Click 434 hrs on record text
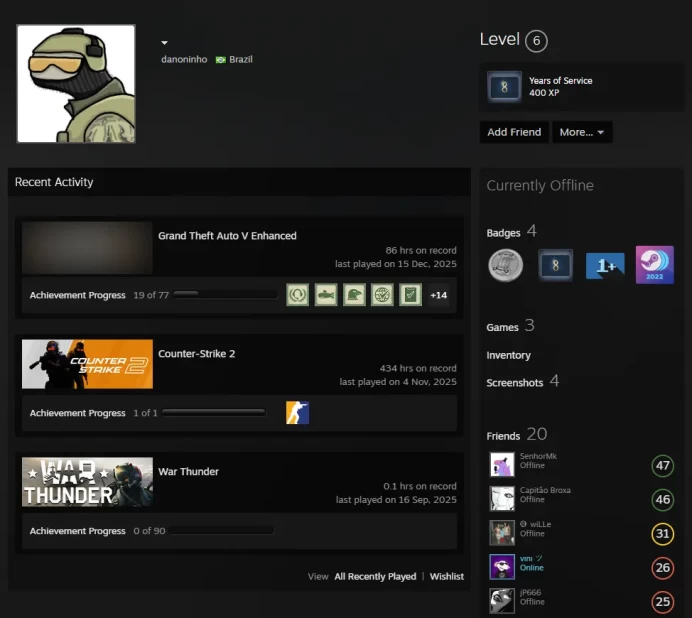692x618 pixels. coord(418,368)
